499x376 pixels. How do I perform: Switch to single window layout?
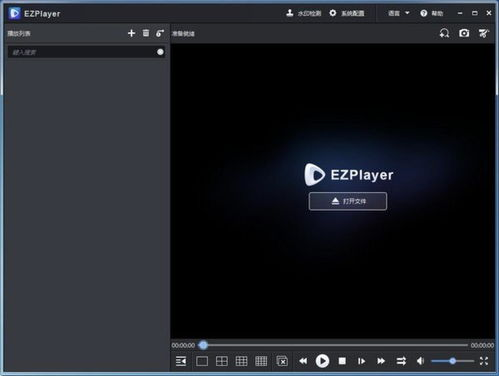pyautogui.click(x=202, y=361)
